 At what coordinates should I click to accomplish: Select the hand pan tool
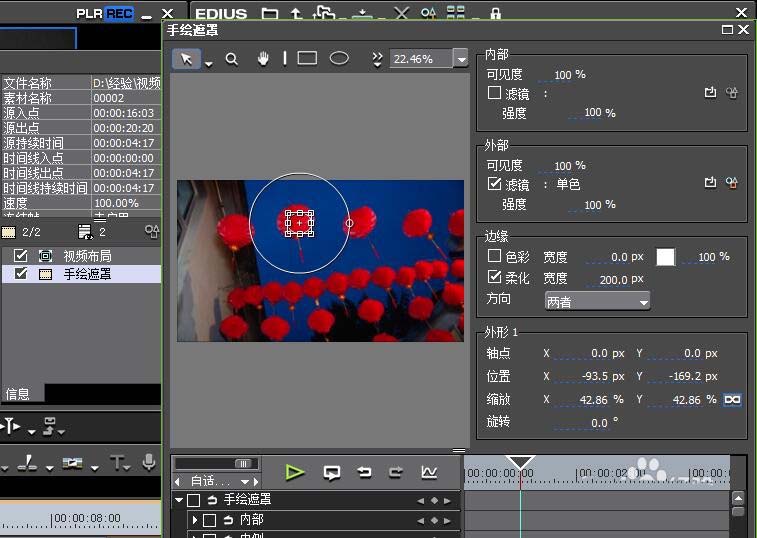263,58
